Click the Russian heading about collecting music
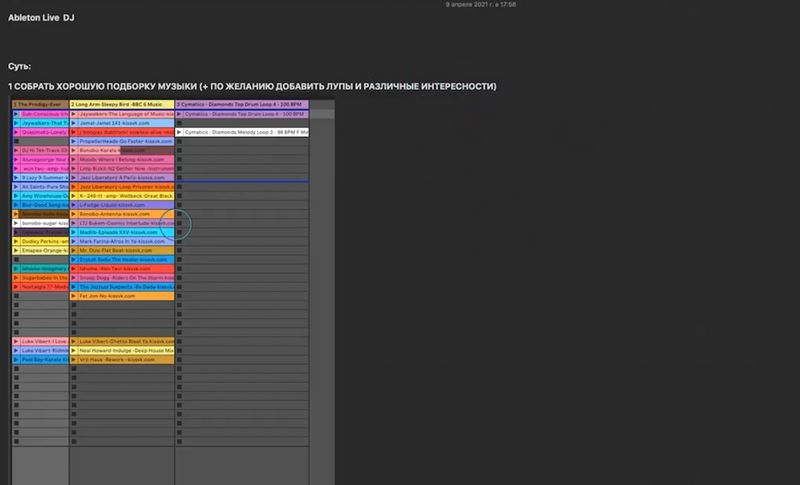This screenshot has width=800, height=485. tap(251, 86)
